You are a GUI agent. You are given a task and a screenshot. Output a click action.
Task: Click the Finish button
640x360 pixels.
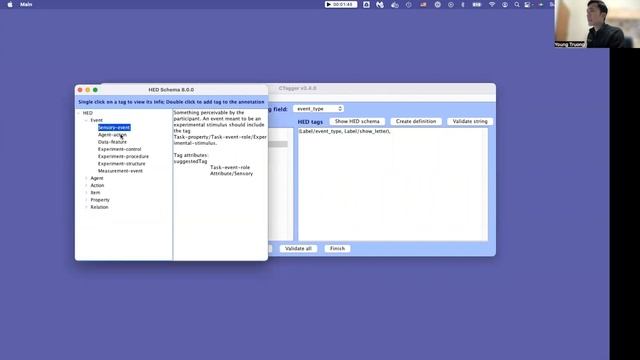(x=337, y=249)
